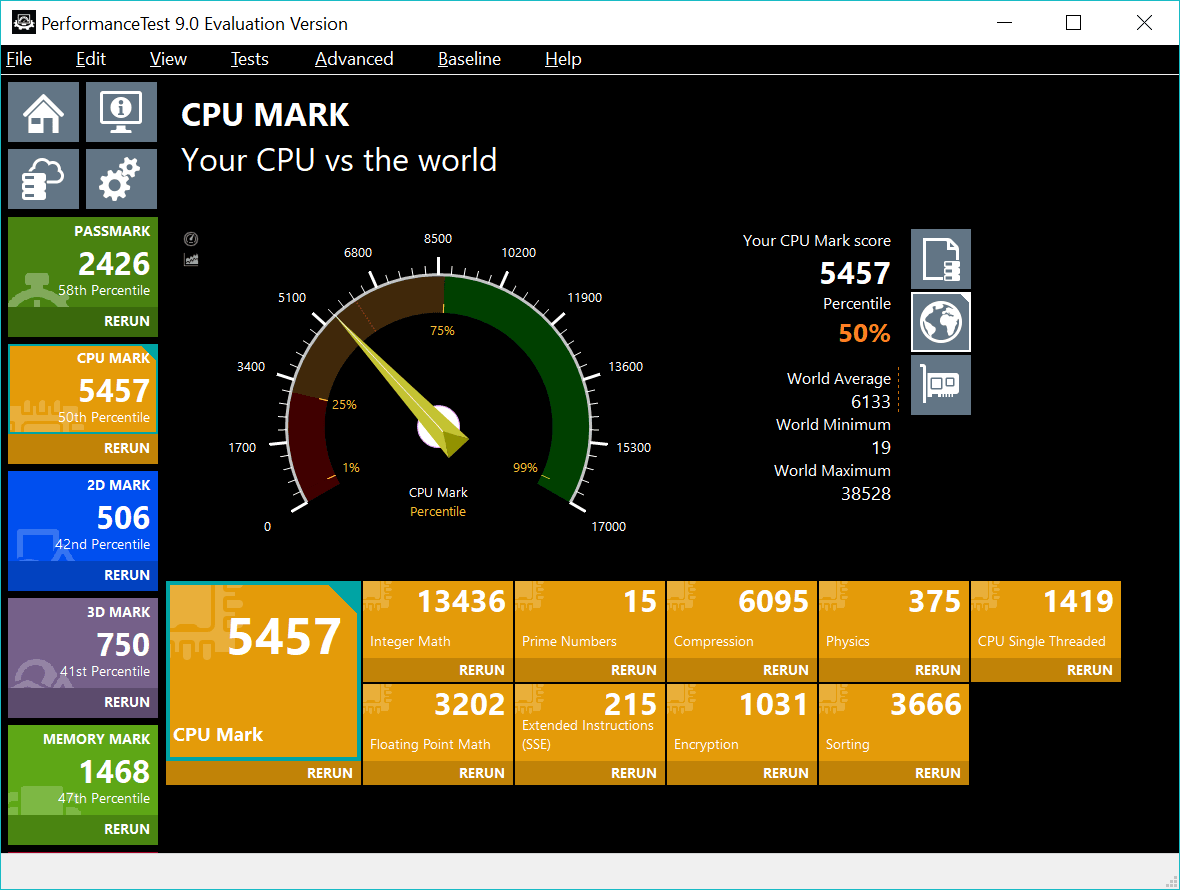1180x890 pixels.
Task: Rerun the CPU Mark sidebar test
Action: coord(83,448)
